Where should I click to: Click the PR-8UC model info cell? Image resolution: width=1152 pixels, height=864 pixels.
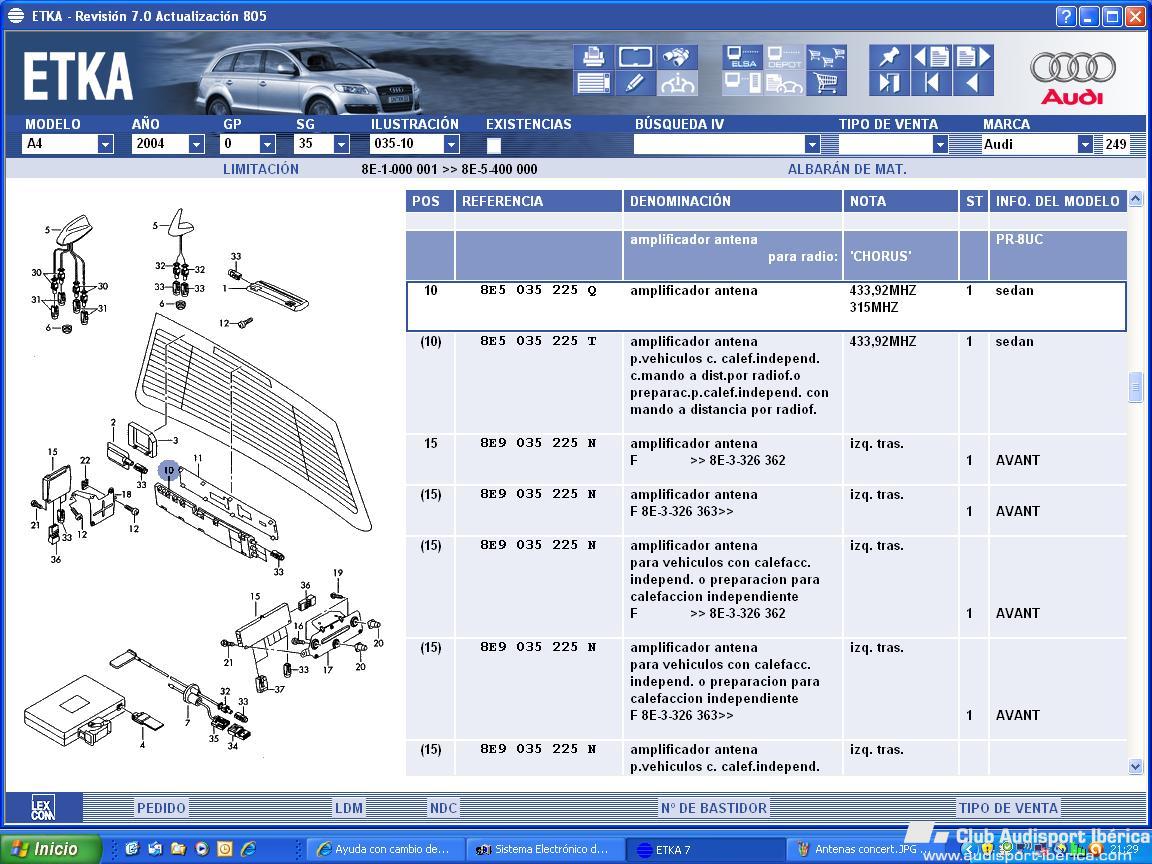point(1019,240)
